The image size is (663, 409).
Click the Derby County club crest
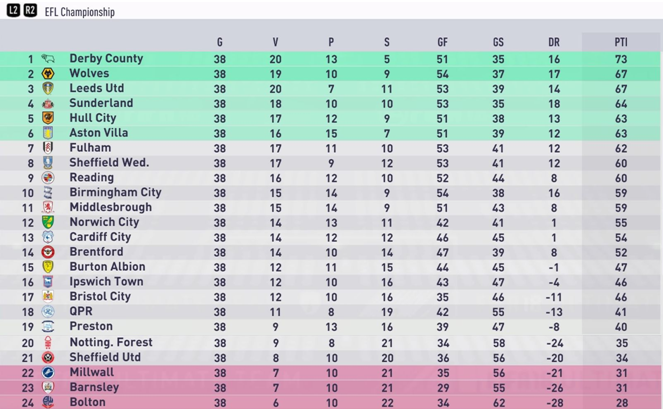point(48,58)
